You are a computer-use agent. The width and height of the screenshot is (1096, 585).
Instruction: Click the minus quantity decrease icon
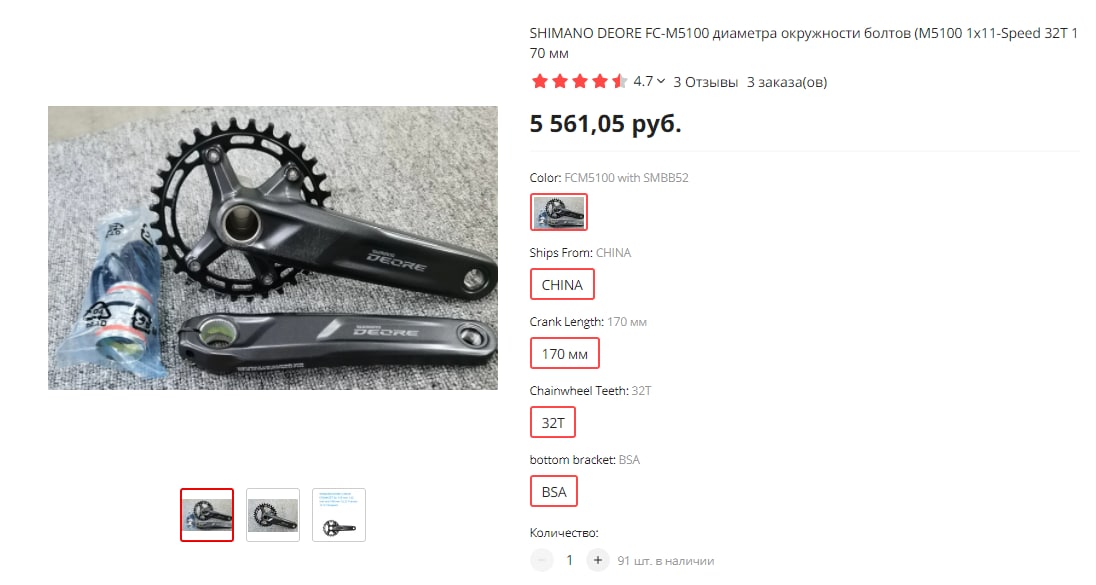(x=542, y=561)
